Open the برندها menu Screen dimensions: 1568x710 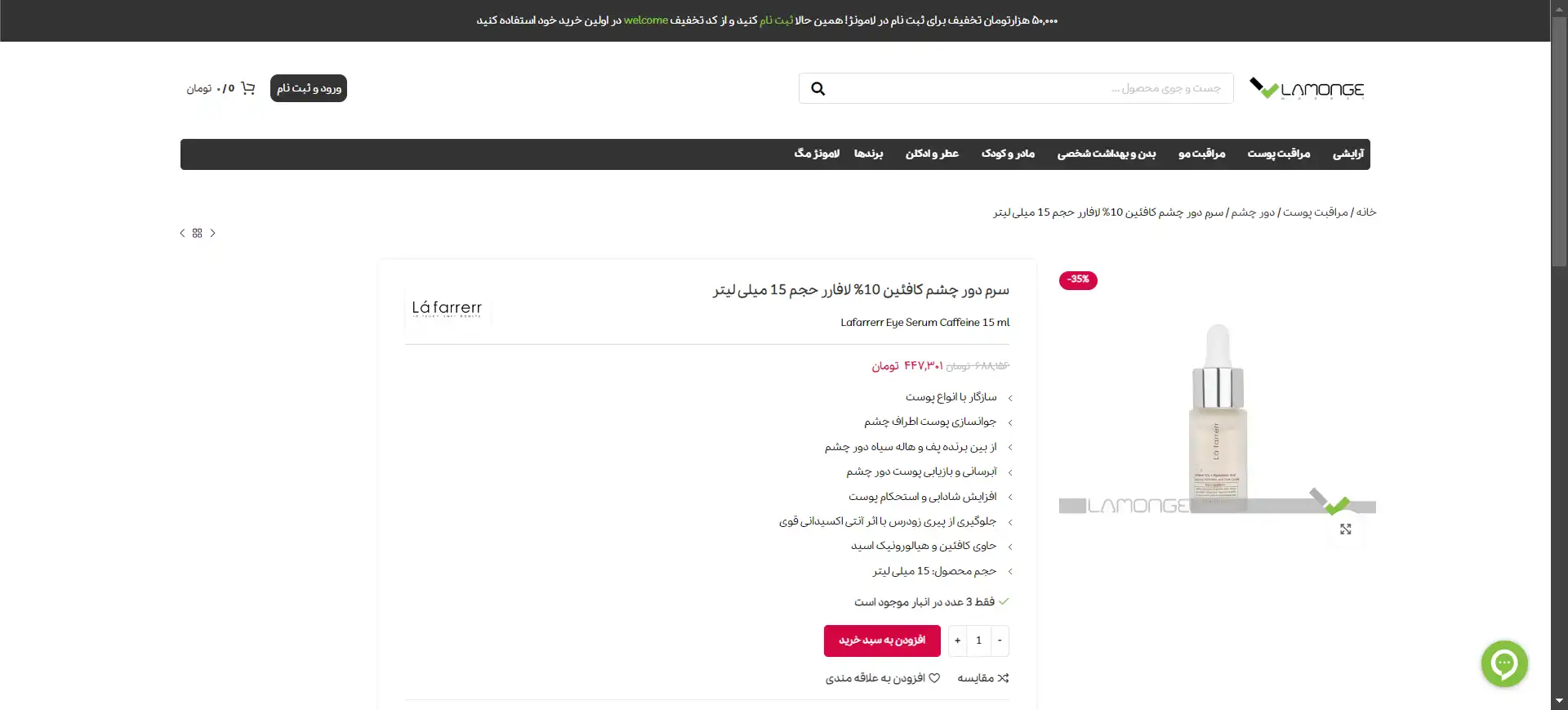tap(869, 154)
